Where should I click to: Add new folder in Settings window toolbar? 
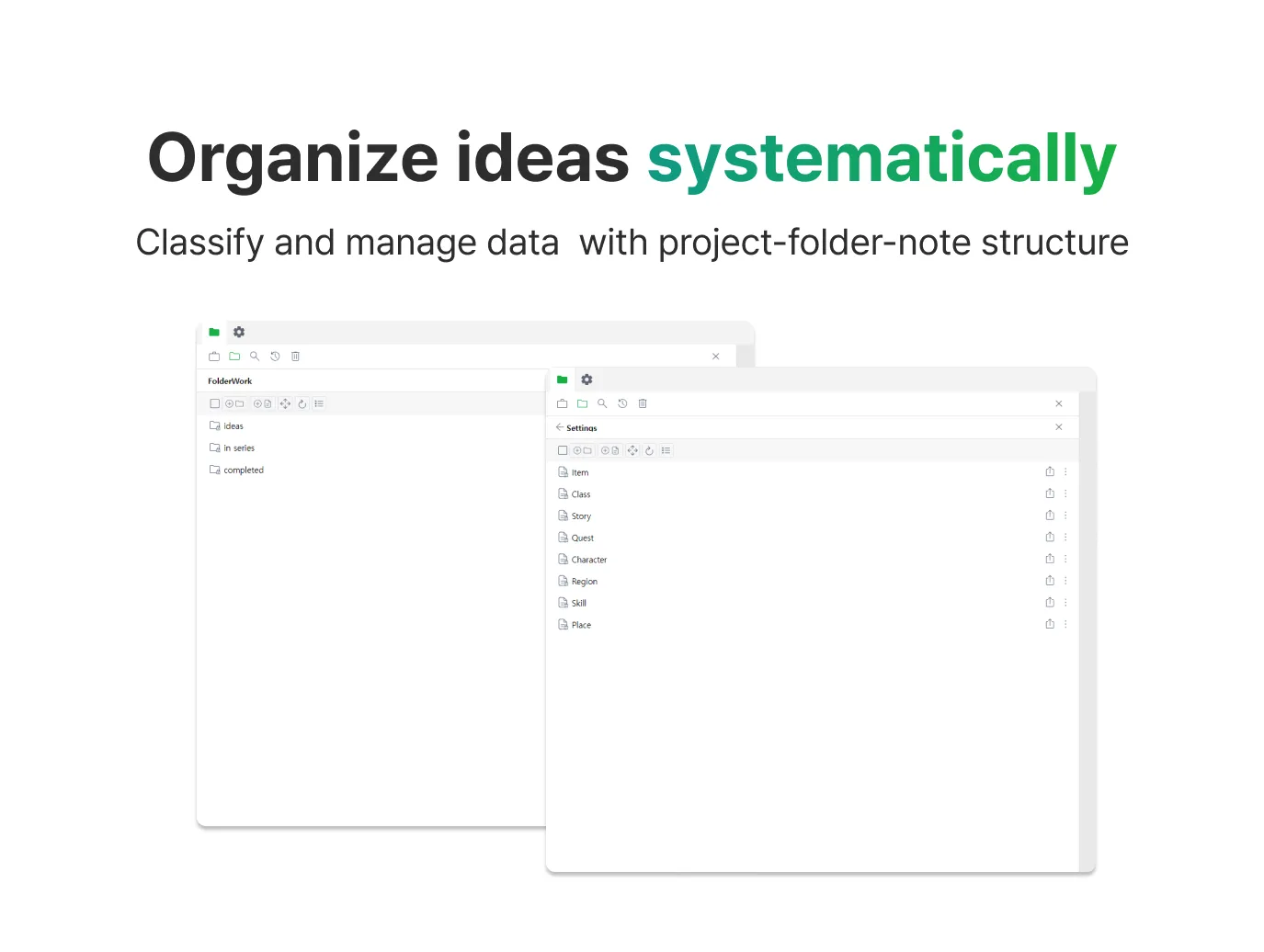click(583, 450)
